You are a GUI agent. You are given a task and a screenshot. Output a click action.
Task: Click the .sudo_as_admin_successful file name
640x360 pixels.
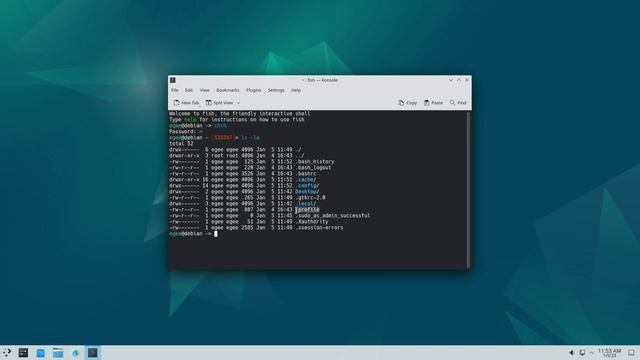[333, 216]
